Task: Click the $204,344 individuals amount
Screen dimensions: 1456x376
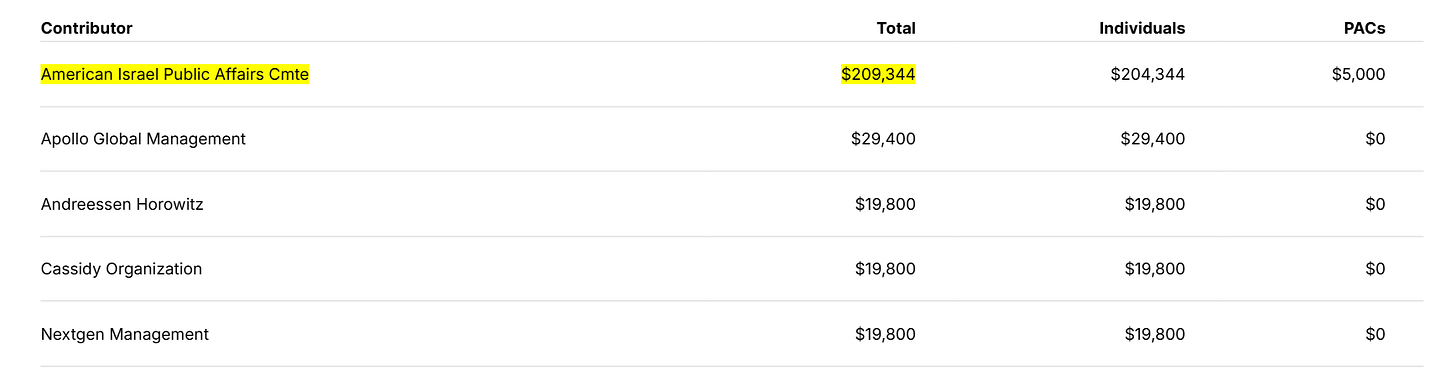Action: click(1148, 74)
